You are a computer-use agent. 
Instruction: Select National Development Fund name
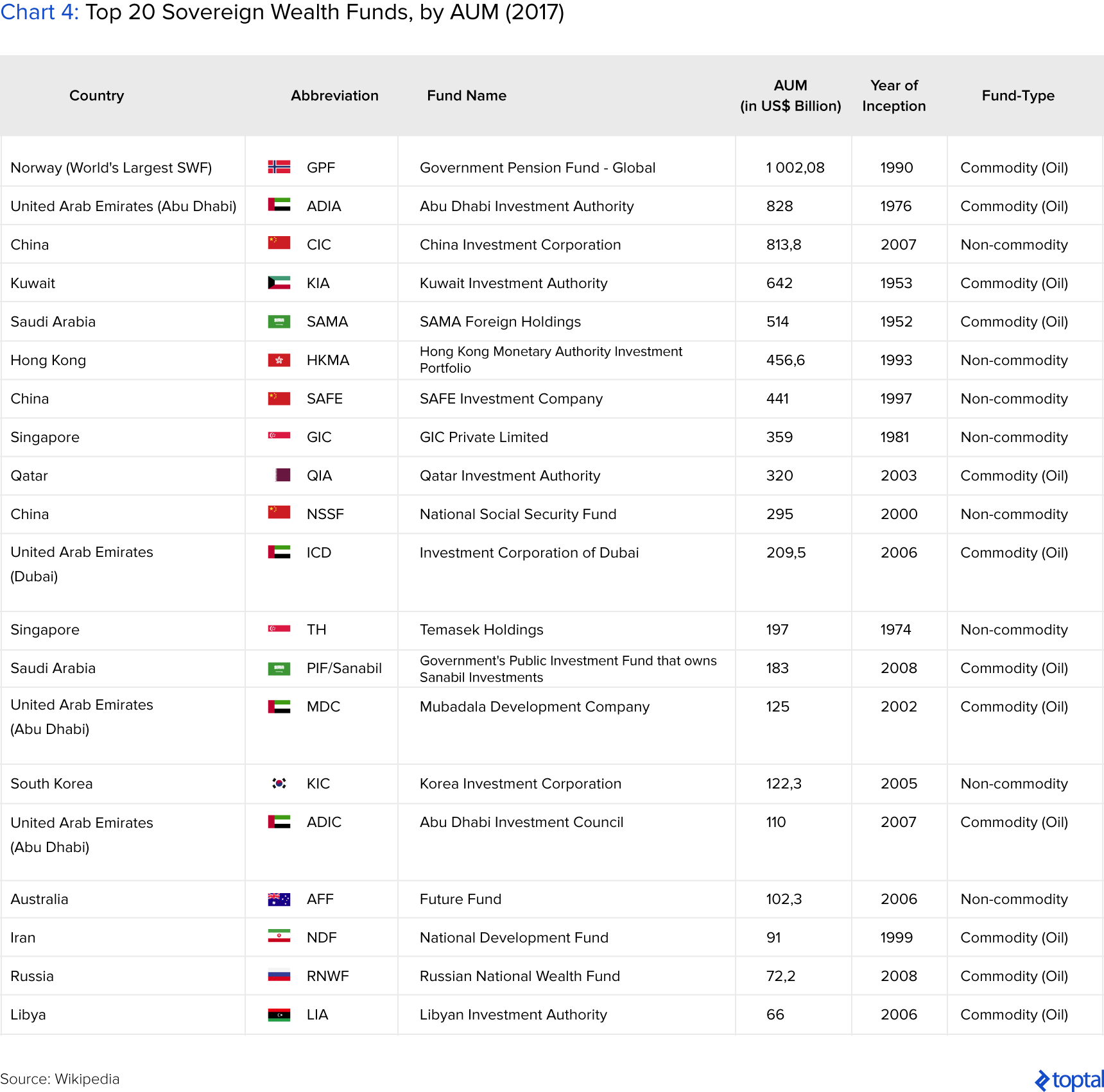point(513,937)
